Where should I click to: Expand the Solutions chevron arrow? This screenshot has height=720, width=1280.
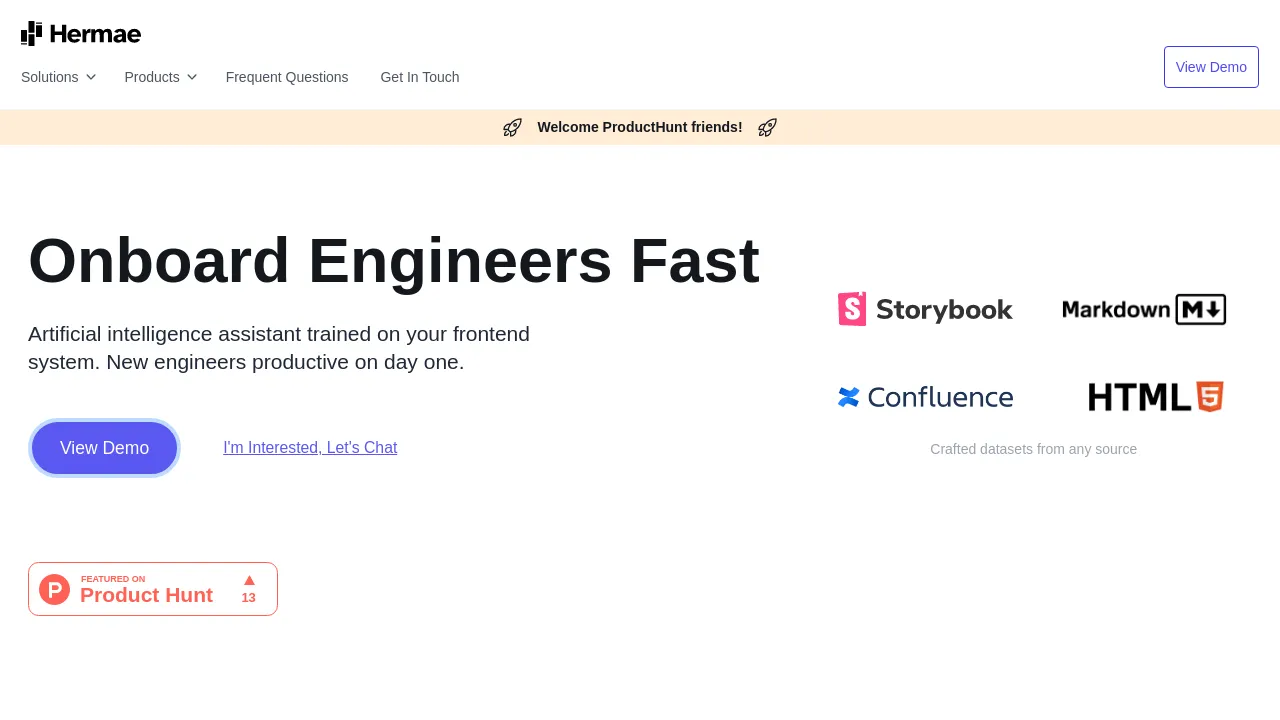click(x=91, y=77)
